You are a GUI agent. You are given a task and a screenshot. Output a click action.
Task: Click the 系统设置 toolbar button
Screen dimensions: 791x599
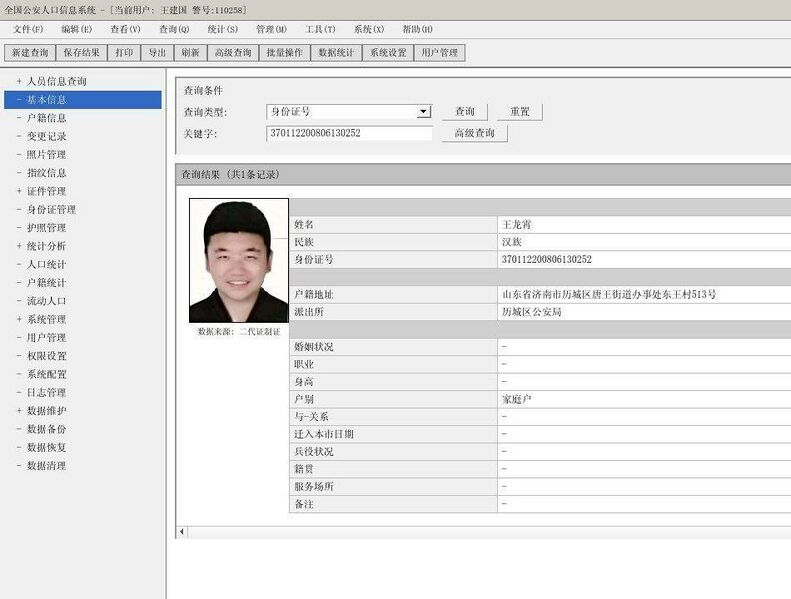point(388,52)
